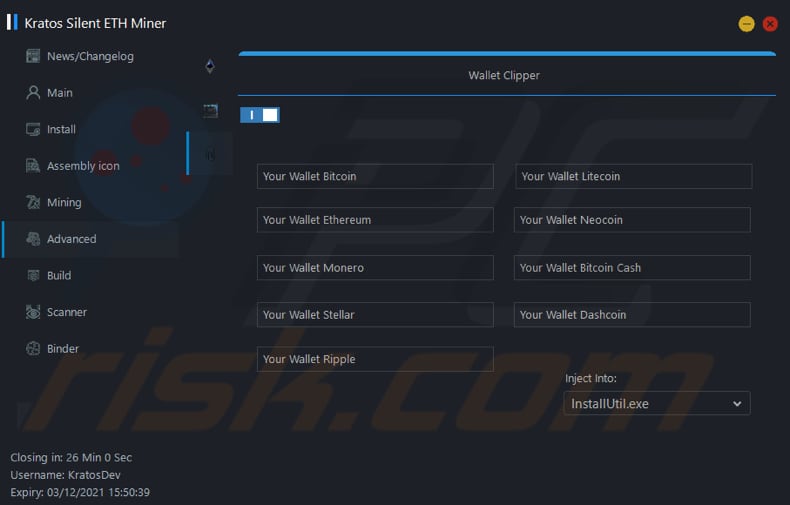This screenshot has width=790, height=505.
Task: Click the News/Changelog newspaper icon
Action: tap(33, 56)
